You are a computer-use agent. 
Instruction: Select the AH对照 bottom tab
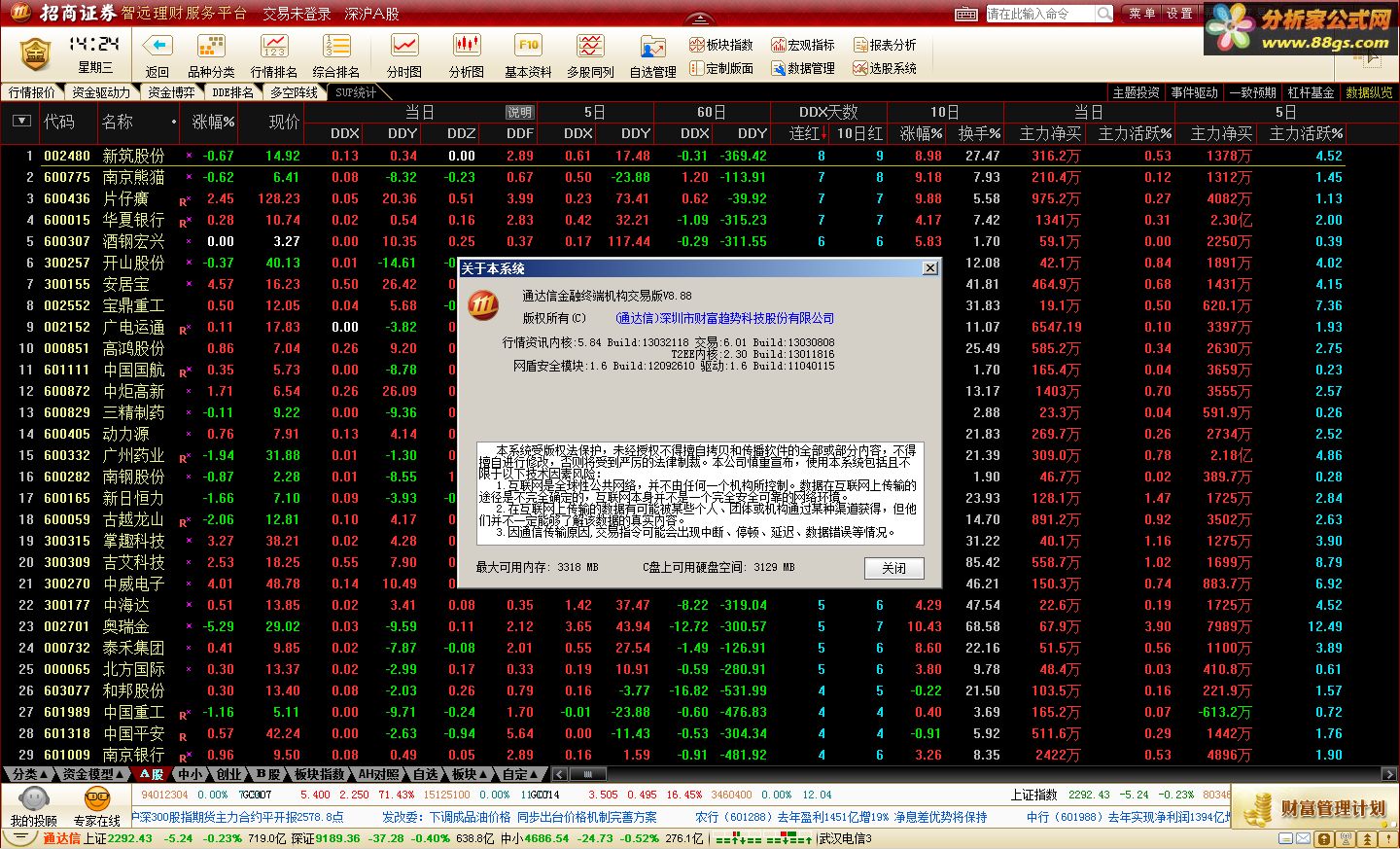[378, 774]
